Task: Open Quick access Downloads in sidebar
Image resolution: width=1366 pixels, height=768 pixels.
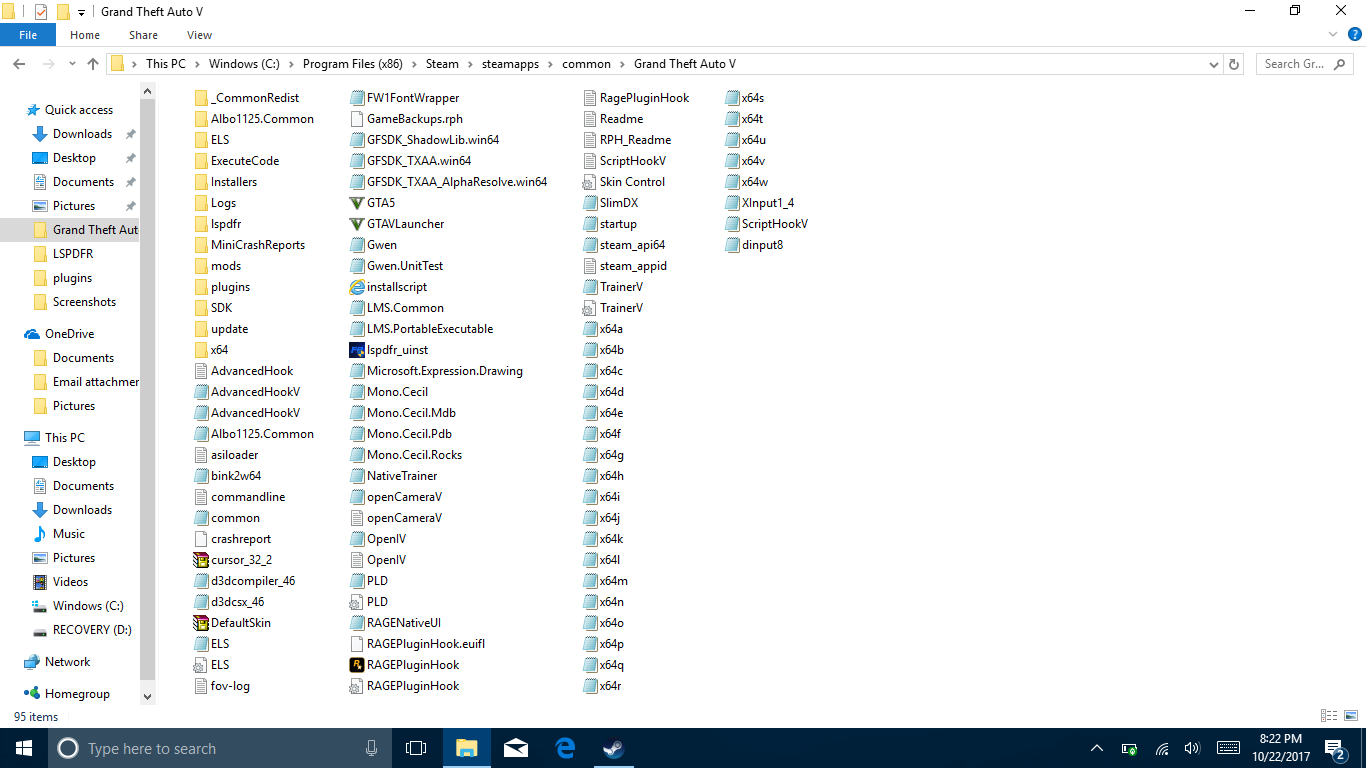Action: [x=82, y=134]
